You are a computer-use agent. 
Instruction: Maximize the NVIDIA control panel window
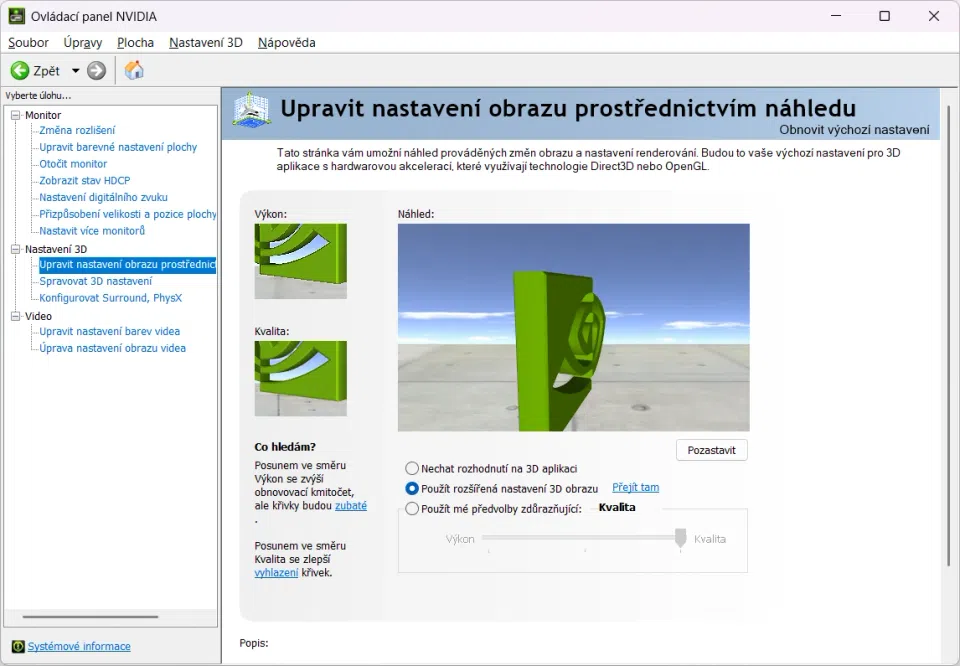[884, 16]
